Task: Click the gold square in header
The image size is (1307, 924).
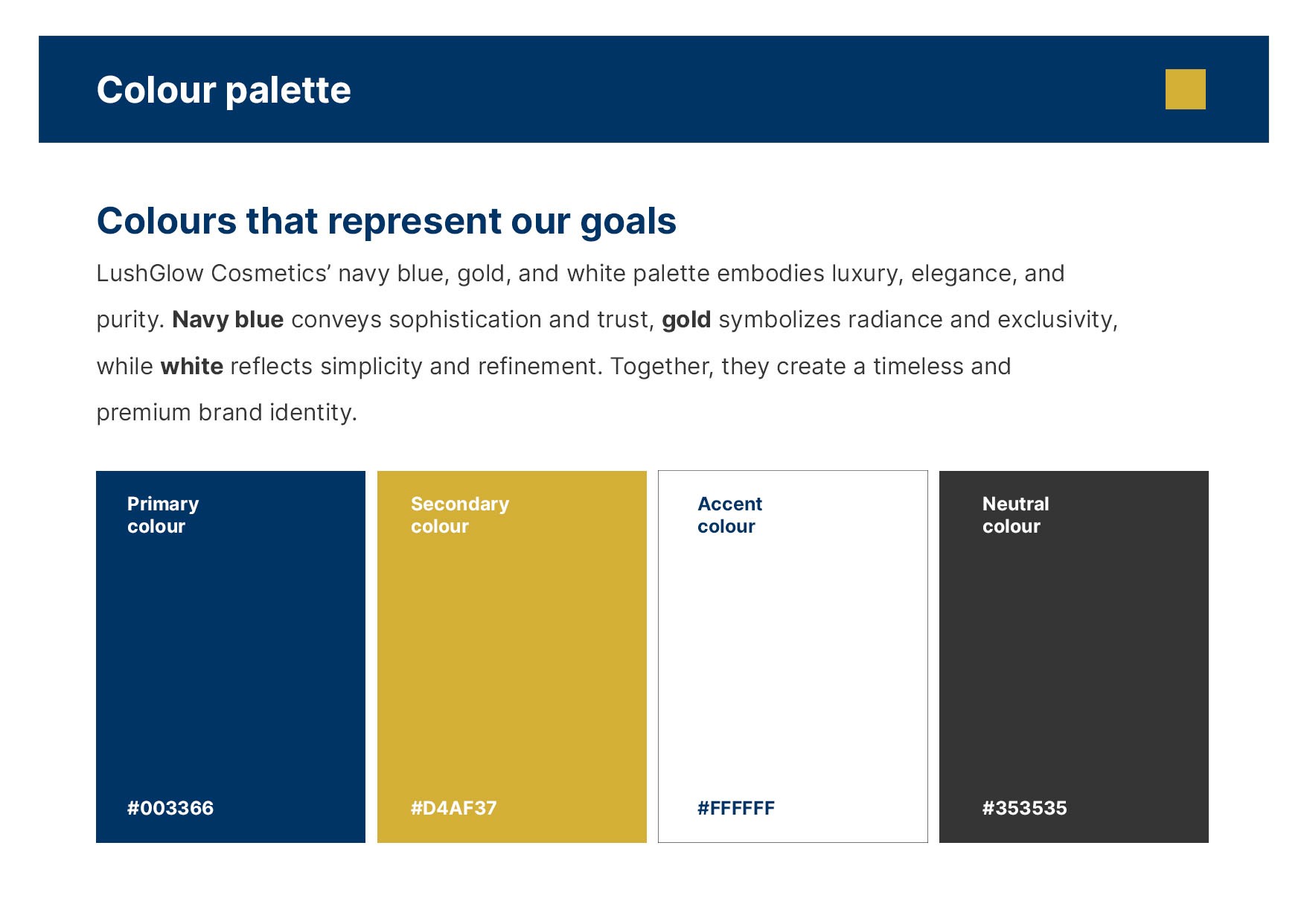Action: click(x=1185, y=89)
